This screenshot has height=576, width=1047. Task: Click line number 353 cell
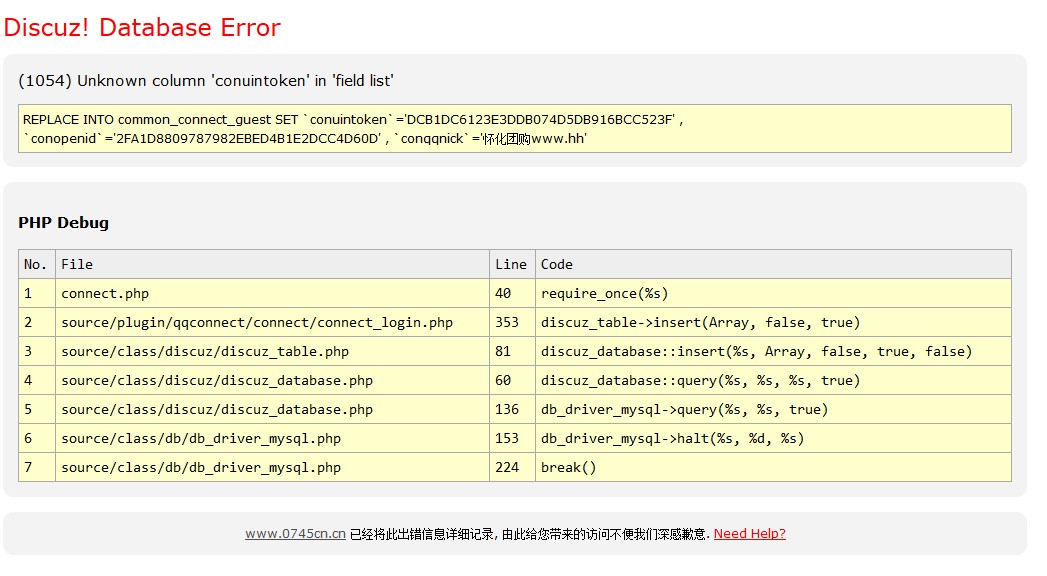click(x=512, y=322)
